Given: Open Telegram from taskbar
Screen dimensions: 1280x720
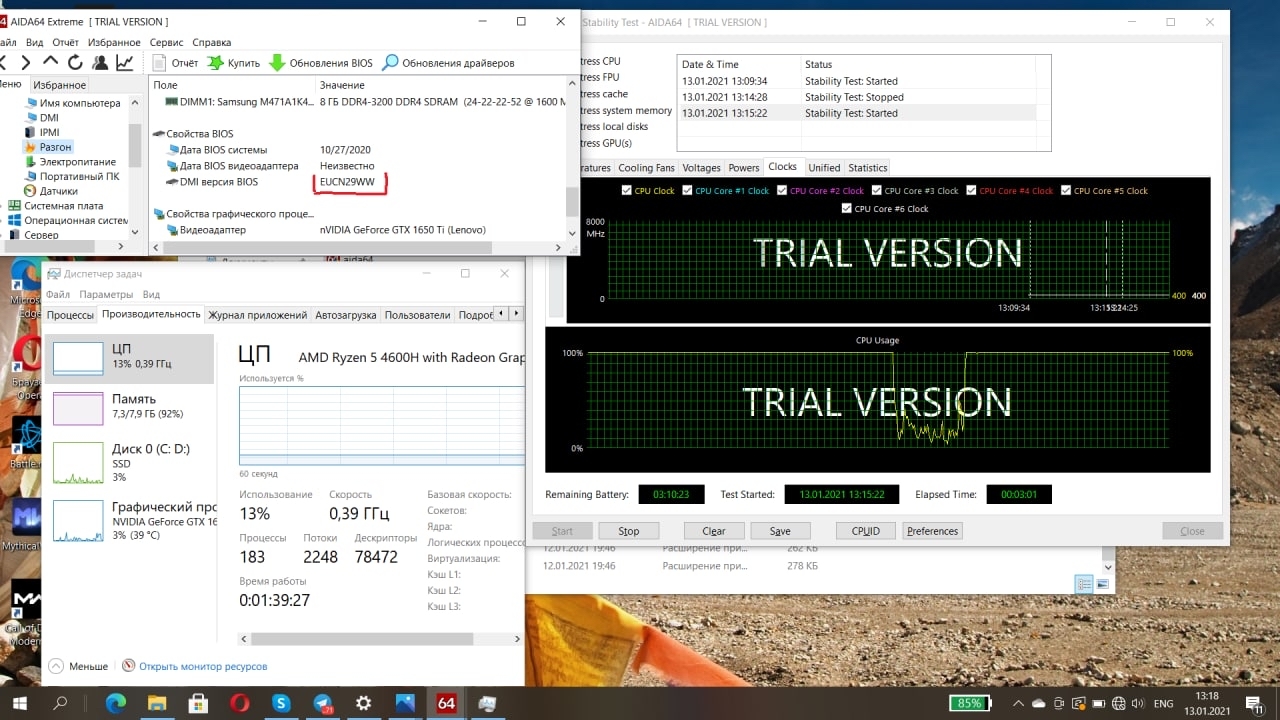Looking at the screenshot, I should (322, 703).
